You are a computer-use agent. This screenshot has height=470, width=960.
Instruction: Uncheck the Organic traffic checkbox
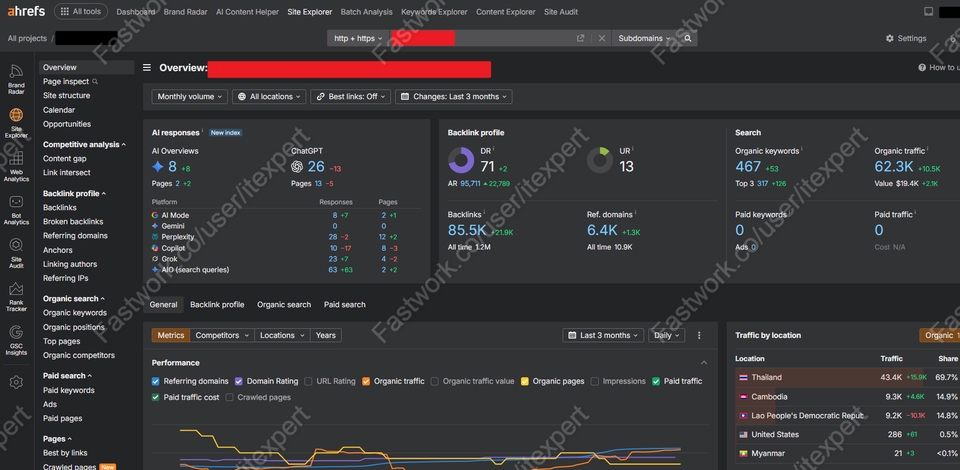pyautogui.click(x=366, y=381)
